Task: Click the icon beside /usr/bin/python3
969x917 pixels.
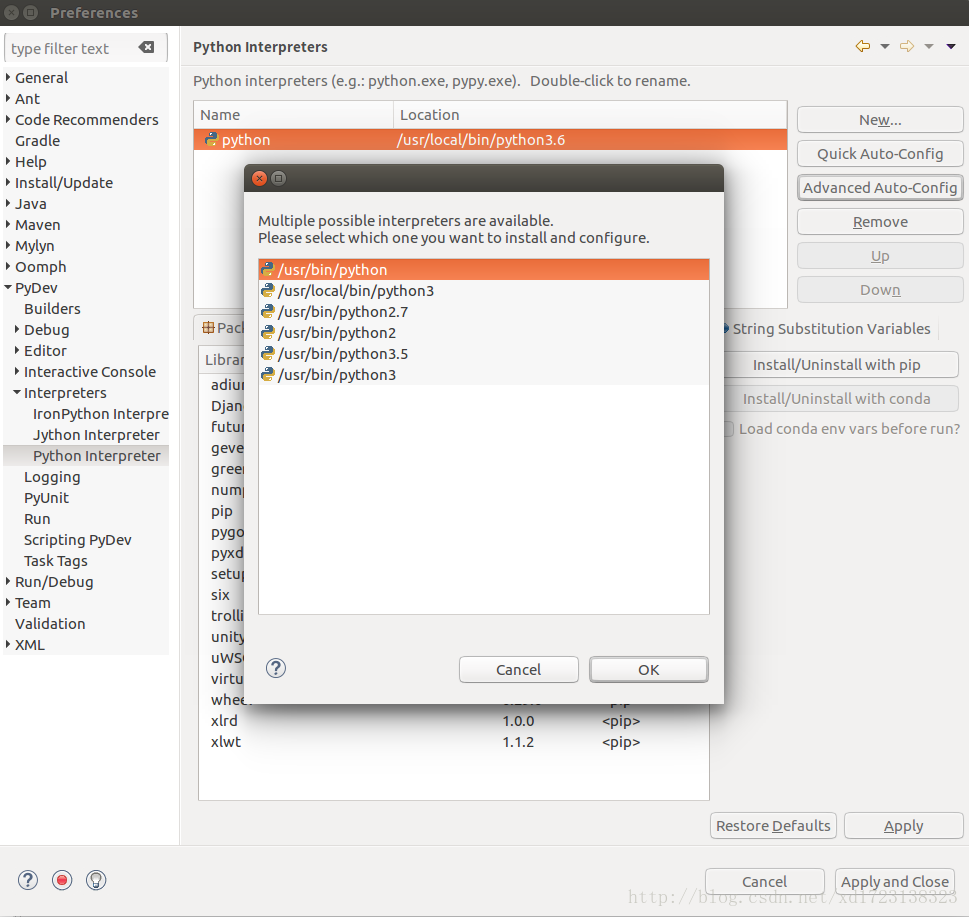Action: 268,374
